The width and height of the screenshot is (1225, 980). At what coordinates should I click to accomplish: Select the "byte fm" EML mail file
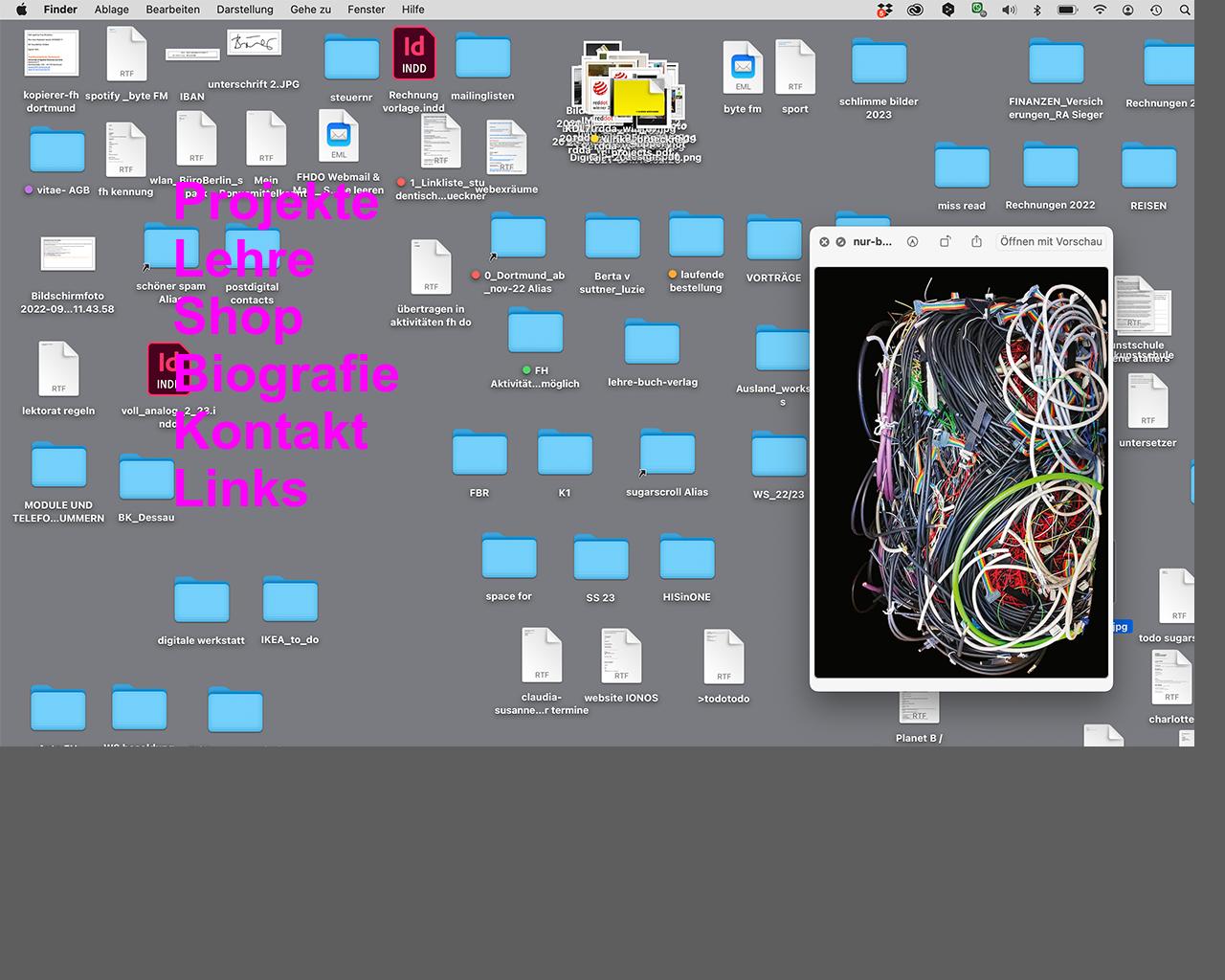pyautogui.click(x=743, y=67)
